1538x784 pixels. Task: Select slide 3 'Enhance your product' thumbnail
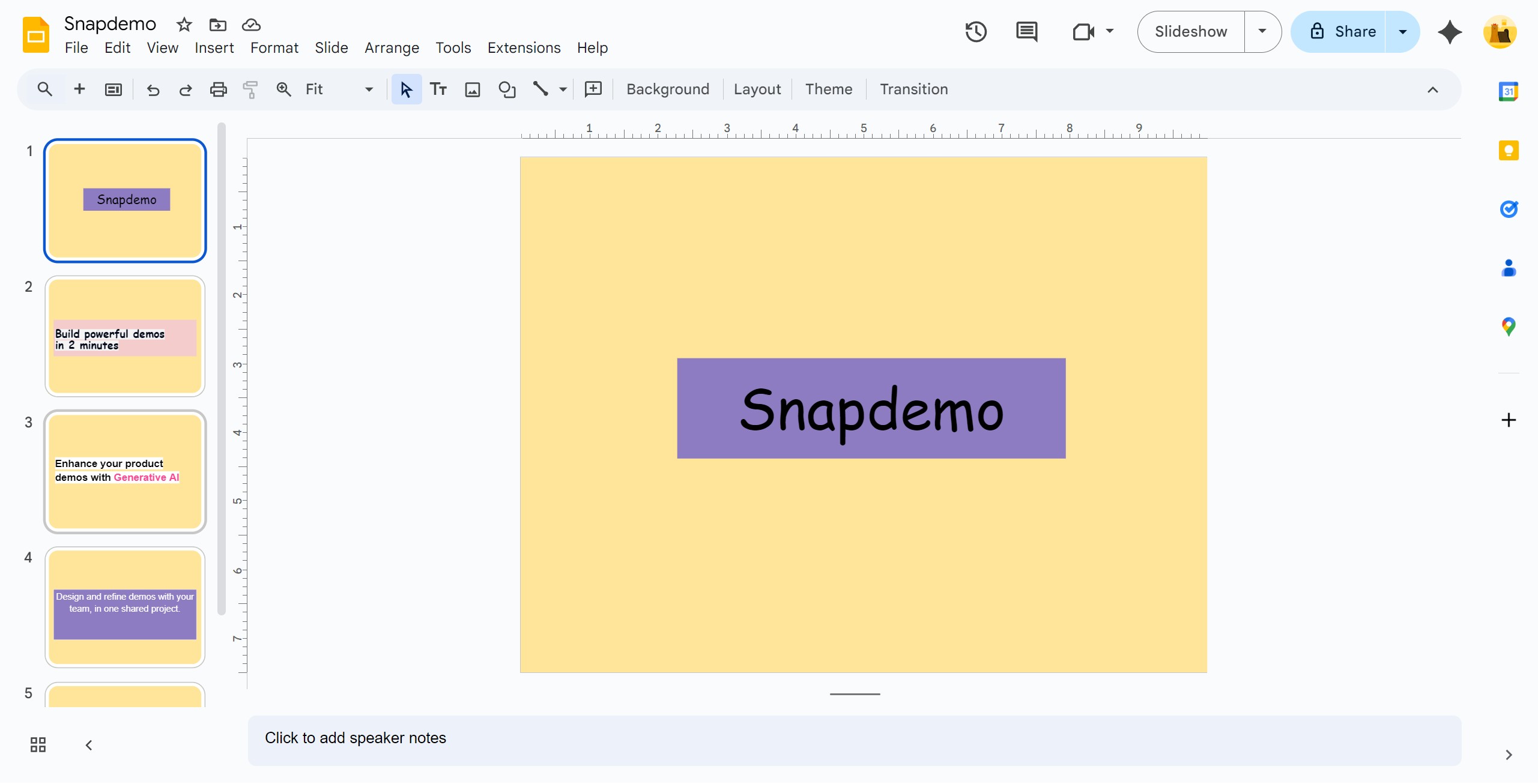[x=125, y=472]
